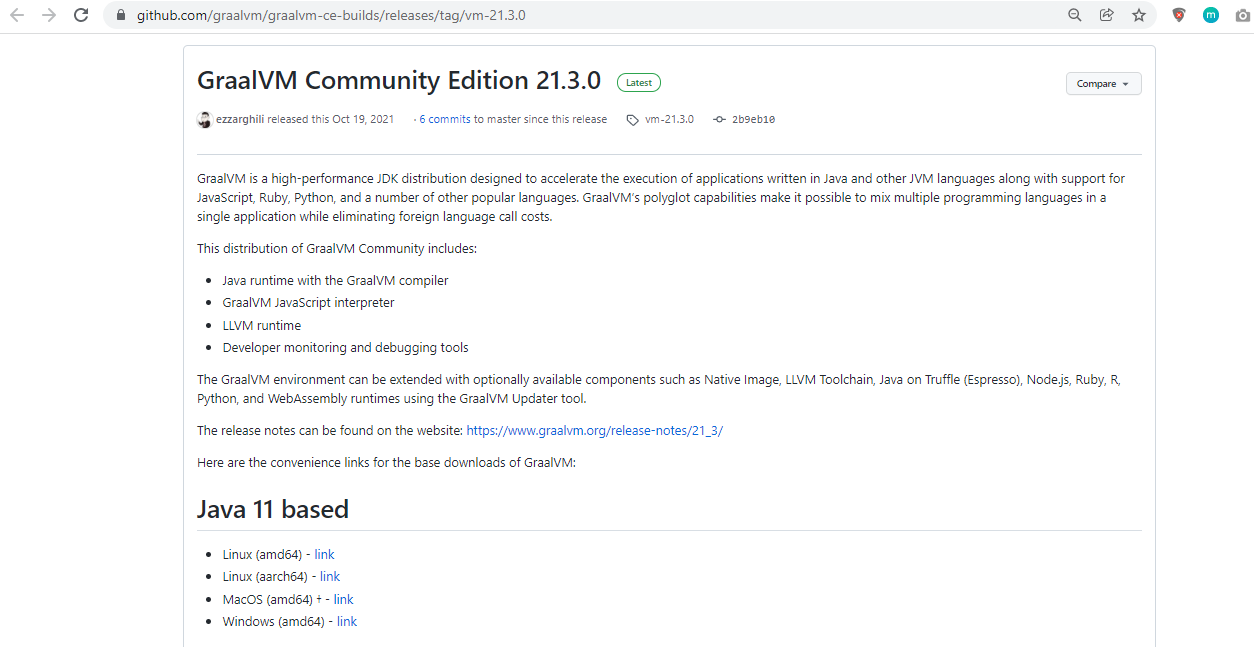Click 'Java runtime with the GraalVM compiler'
Image resolution: width=1254 pixels, height=647 pixels.
[x=335, y=280]
